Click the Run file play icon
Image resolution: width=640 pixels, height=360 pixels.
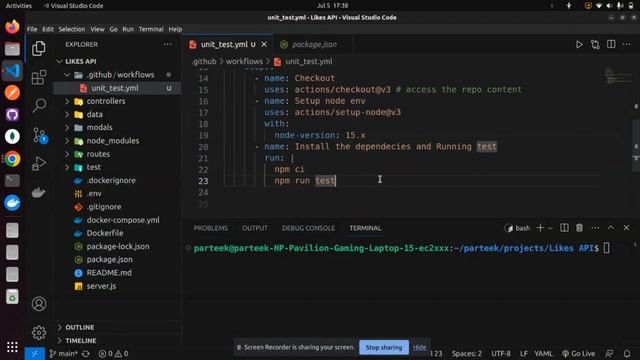pyautogui.click(x=579, y=44)
